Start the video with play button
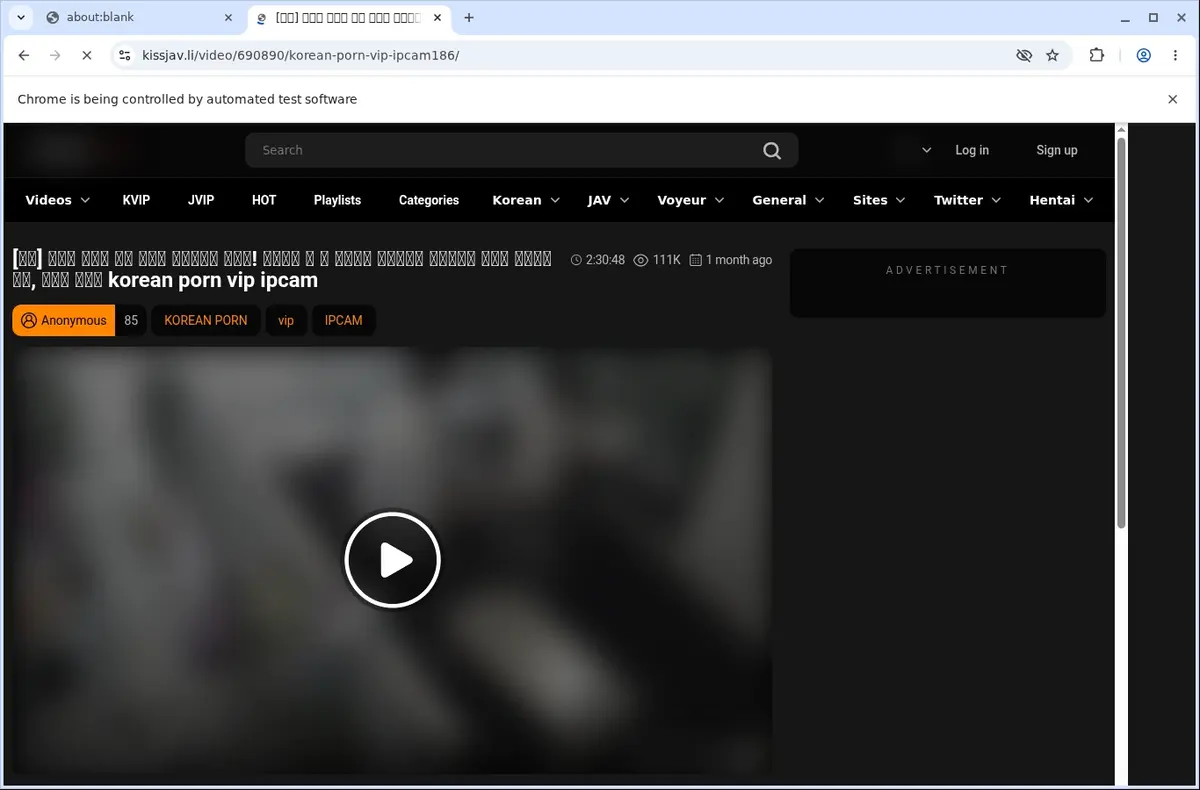This screenshot has width=1200, height=790. click(x=393, y=560)
